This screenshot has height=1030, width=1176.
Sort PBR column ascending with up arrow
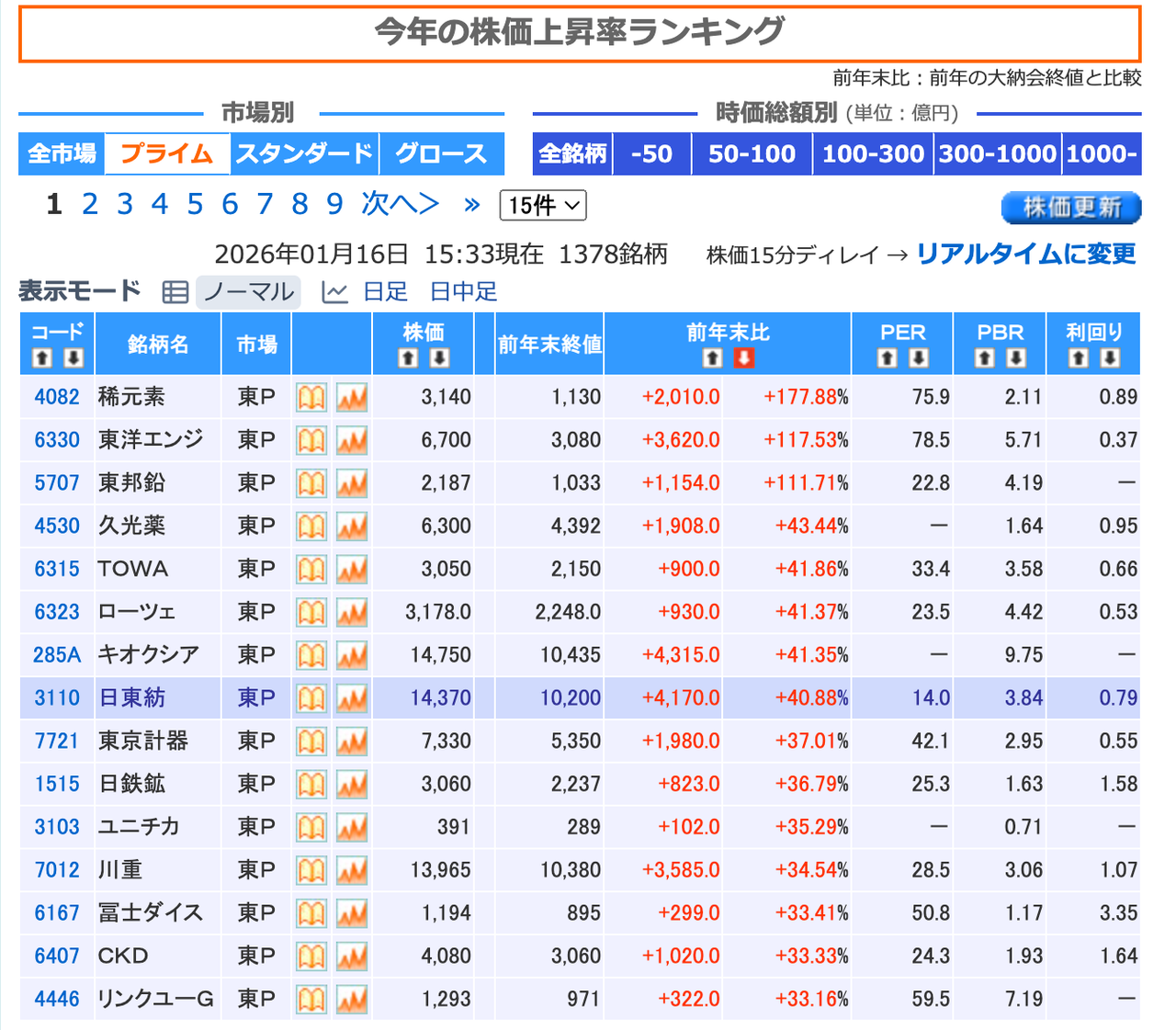coord(985,358)
